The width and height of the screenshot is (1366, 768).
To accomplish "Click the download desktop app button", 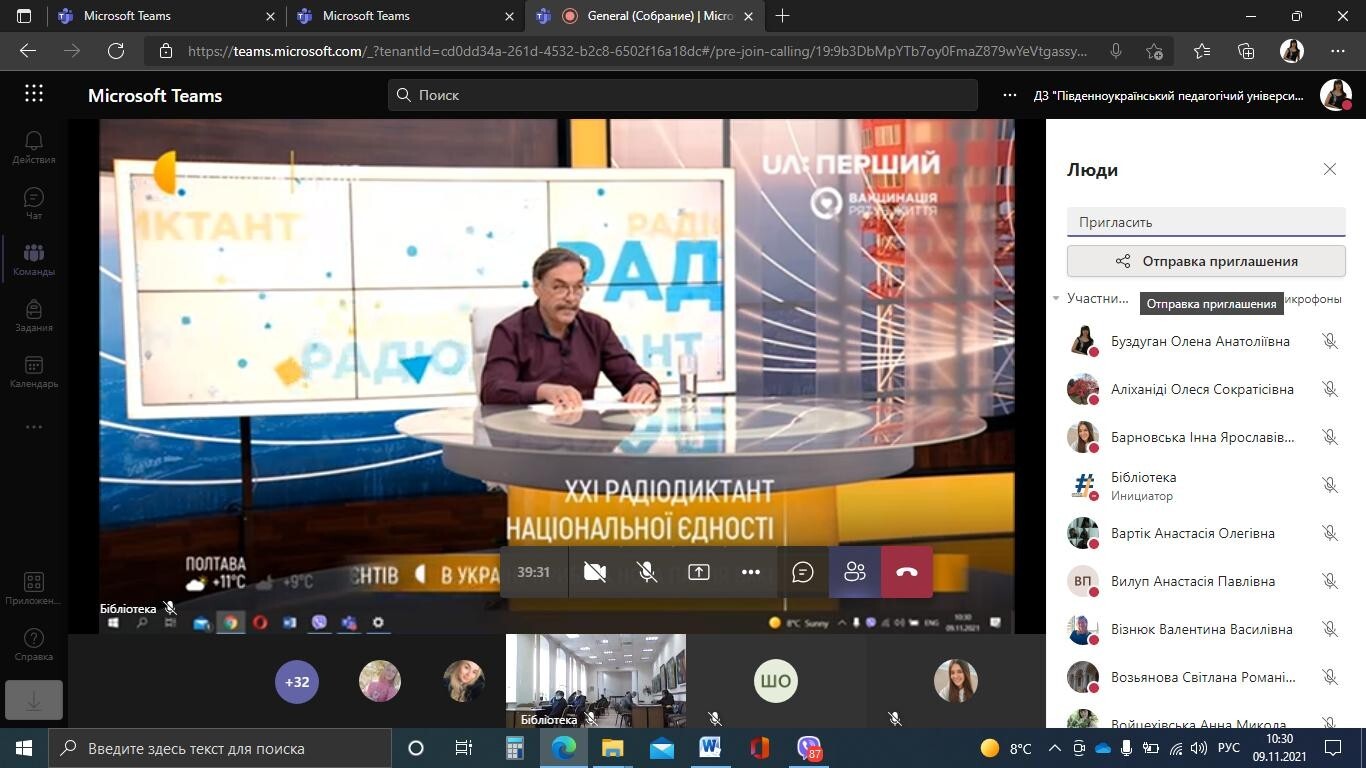I will (34, 701).
